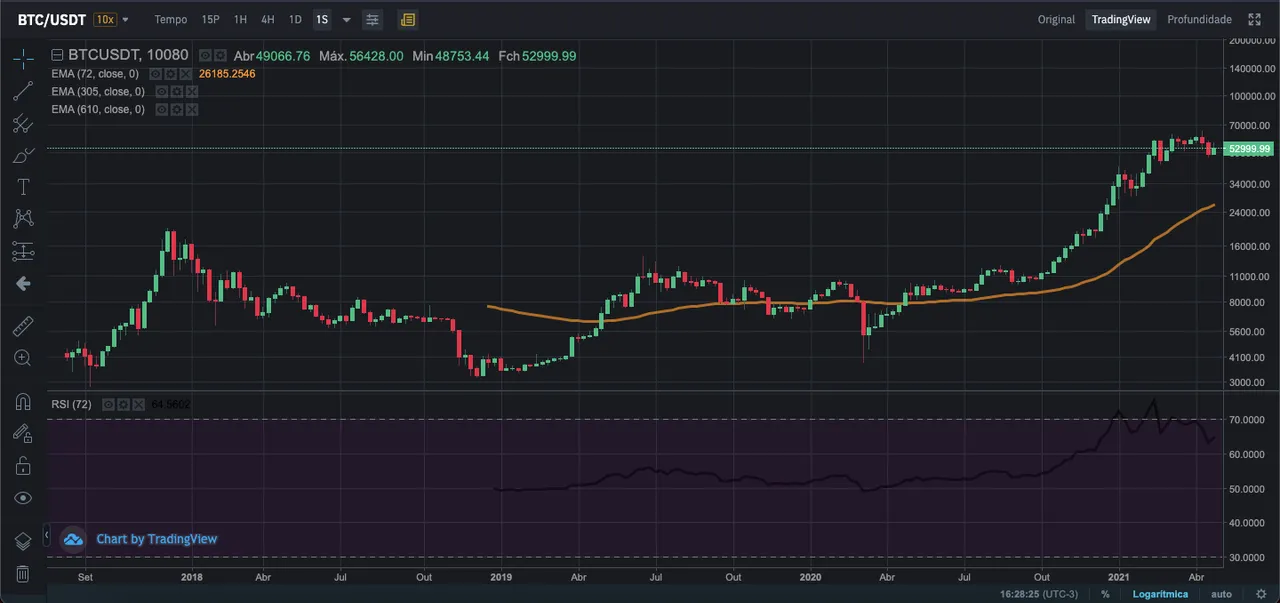The image size is (1280, 603).
Task: Hide EMA 305 indicator eye toggle
Action: coord(160,91)
